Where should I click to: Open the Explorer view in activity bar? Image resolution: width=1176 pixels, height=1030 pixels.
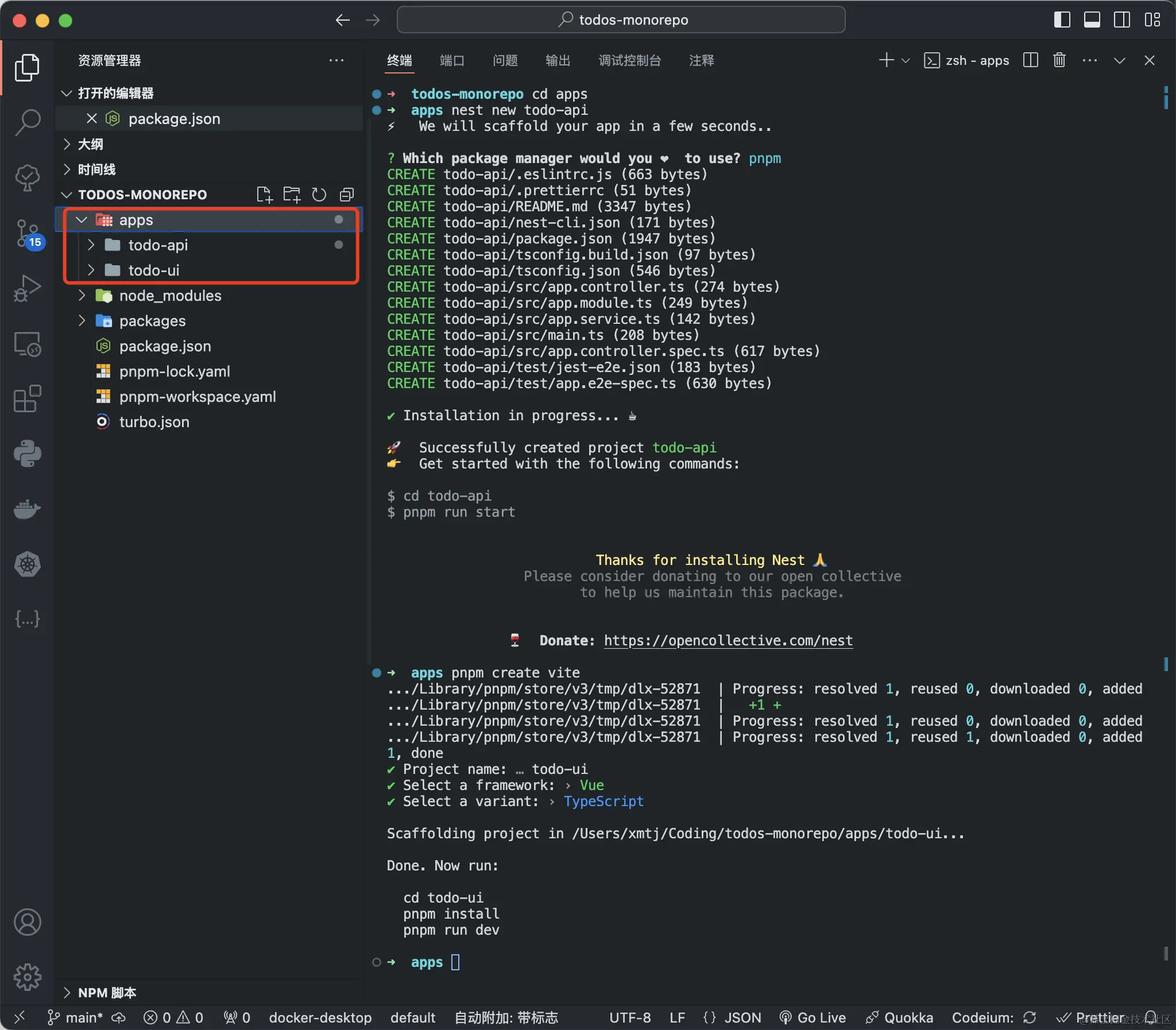[x=27, y=67]
